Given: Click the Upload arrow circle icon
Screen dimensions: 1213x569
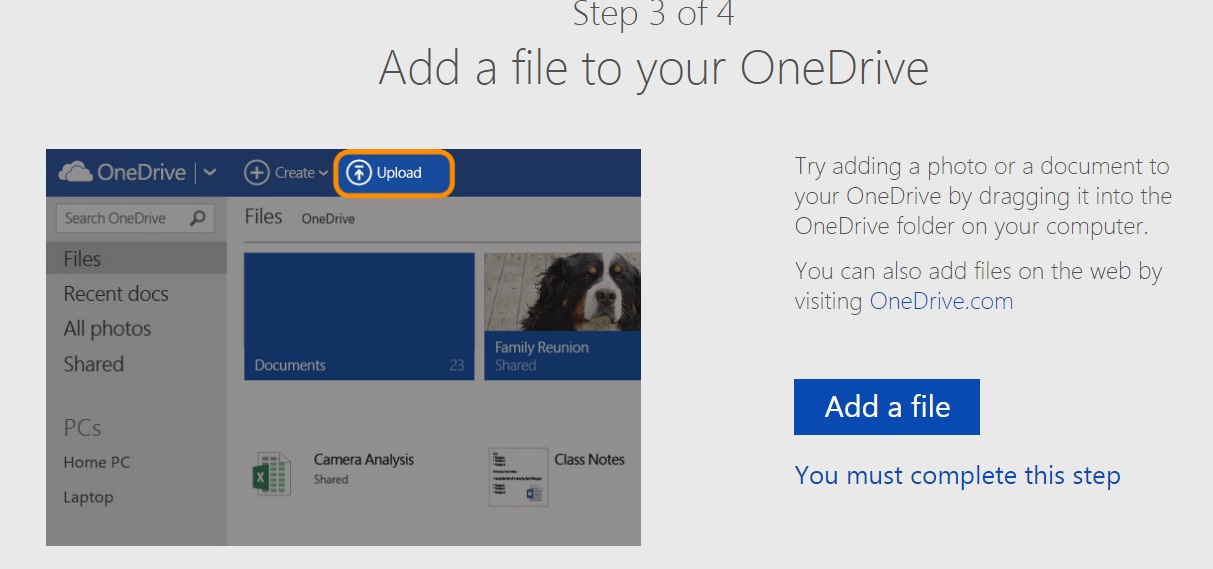Looking at the screenshot, I should point(358,173).
